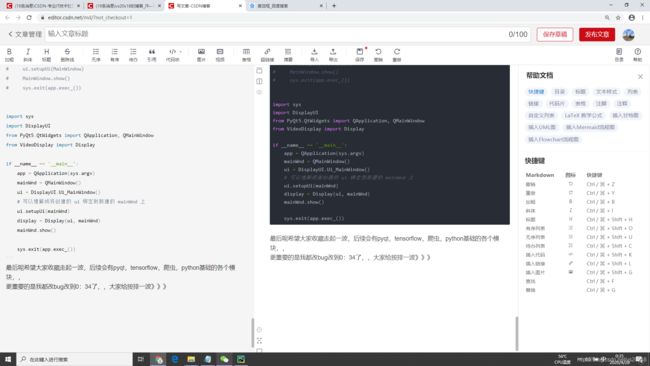
Task: Select the LaTeX 数学公式 help tag
Action: coord(584,115)
